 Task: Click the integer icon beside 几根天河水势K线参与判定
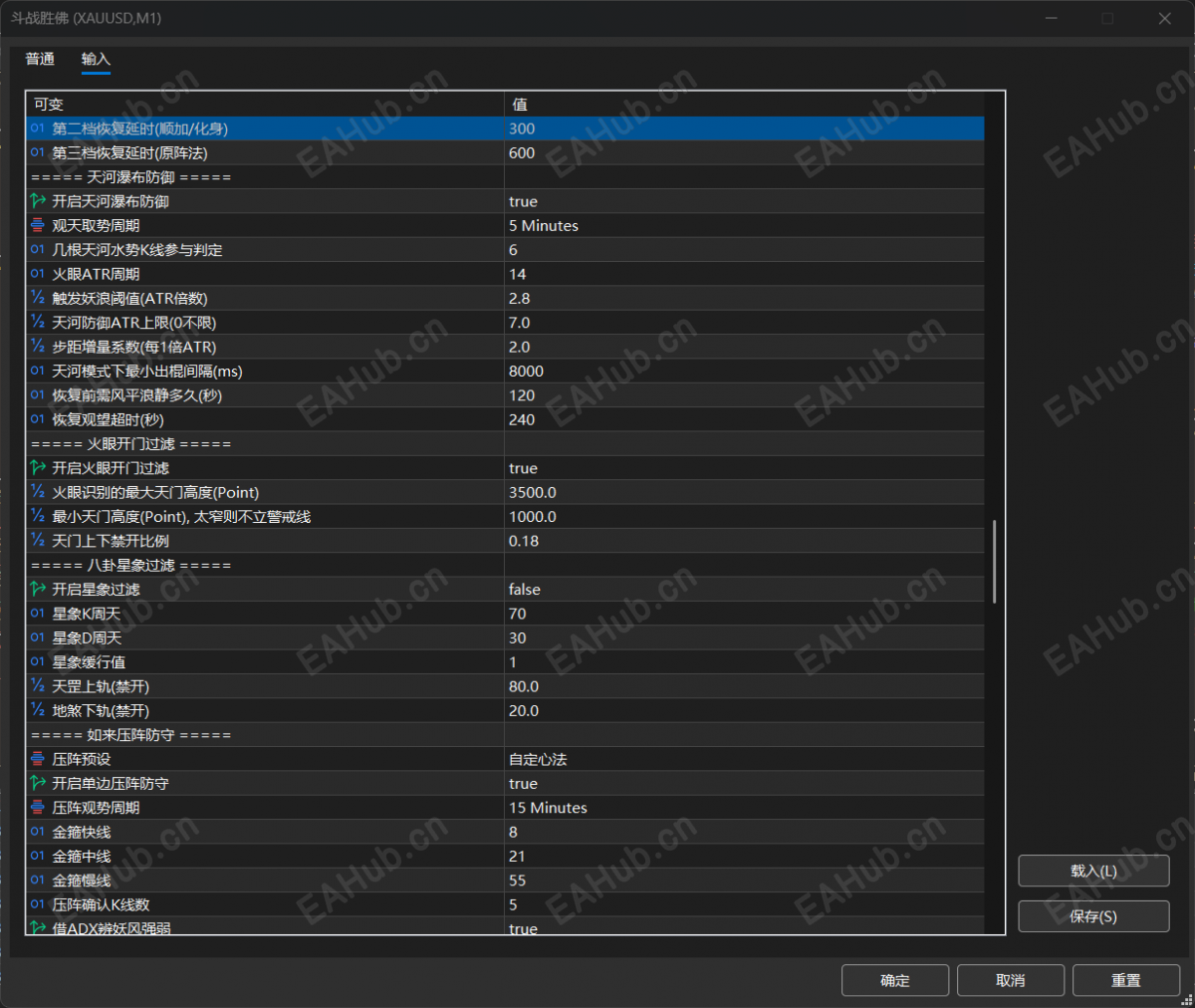(x=38, y=250)
